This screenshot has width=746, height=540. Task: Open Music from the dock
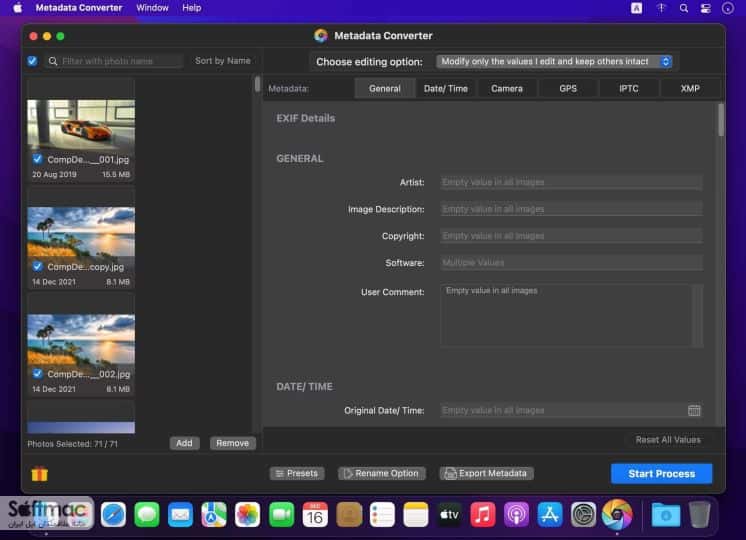point(482,514)
